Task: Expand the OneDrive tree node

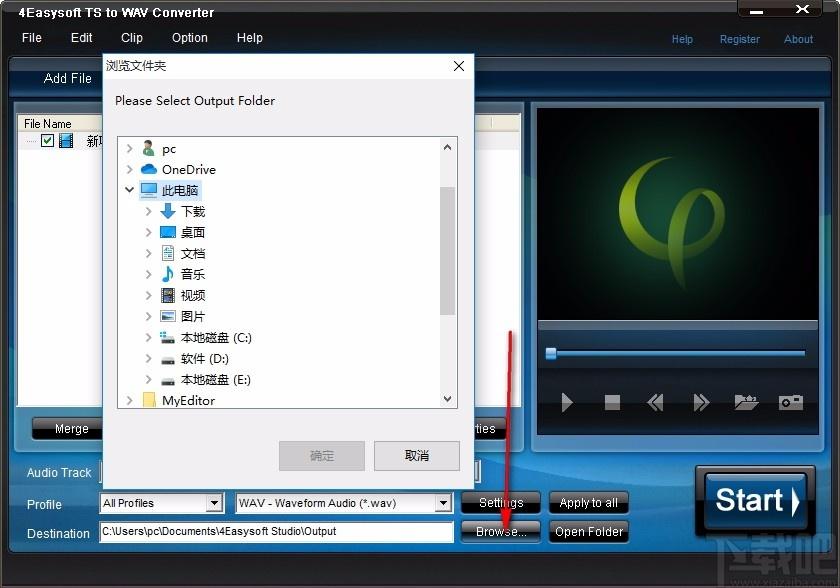Action: coord(129,169)
